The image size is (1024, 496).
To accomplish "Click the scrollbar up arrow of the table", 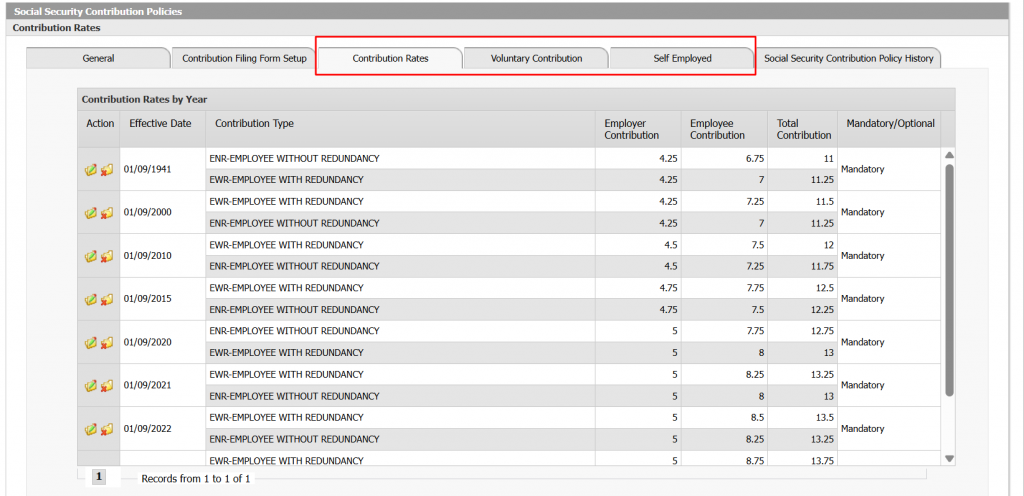I will [x=950, y=155].
